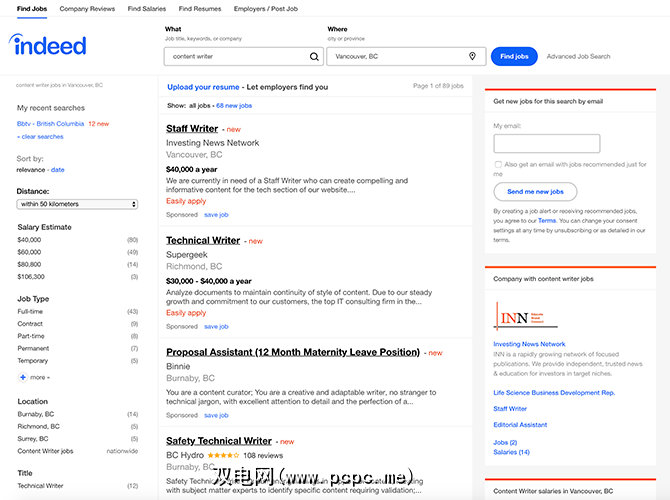Click the My email input field
Screen dimensions: 670x500
[547, 144]
